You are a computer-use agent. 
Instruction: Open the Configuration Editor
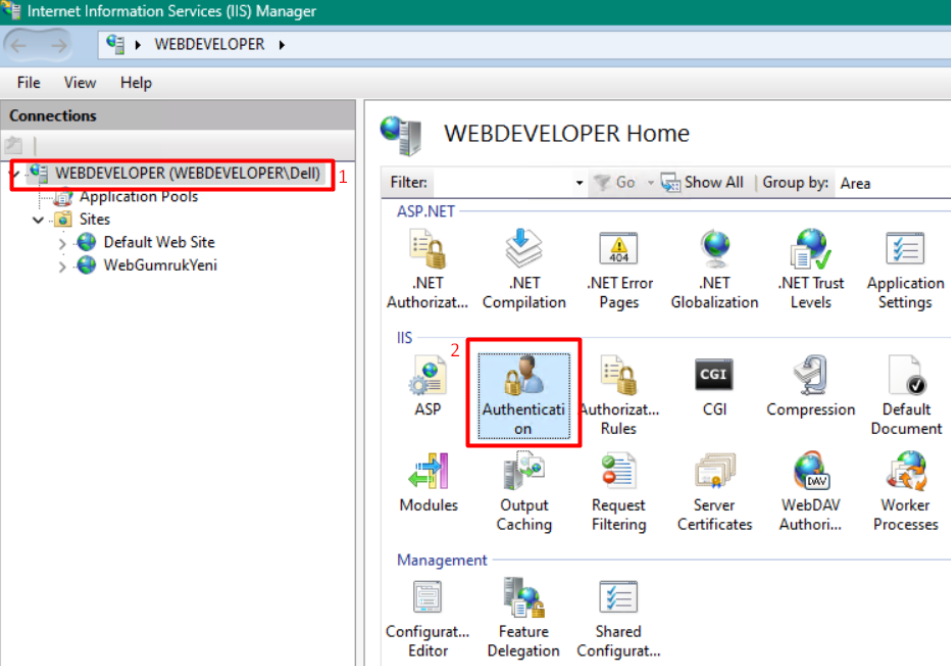tap(428, 618)
